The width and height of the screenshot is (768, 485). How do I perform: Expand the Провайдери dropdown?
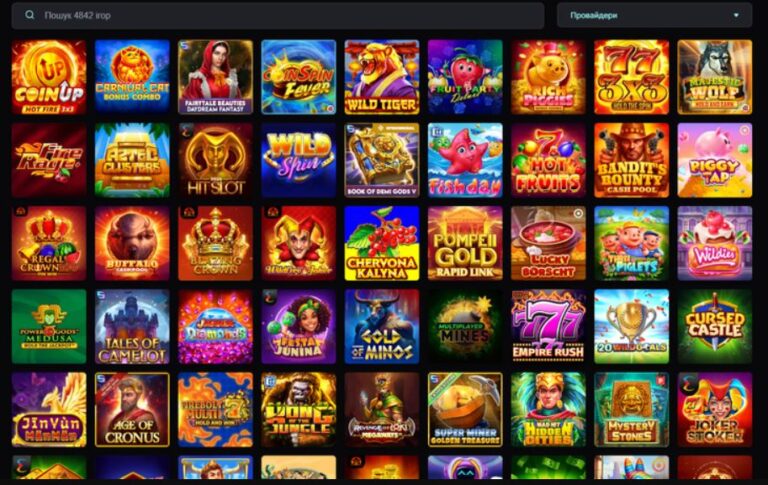point(654,15)
